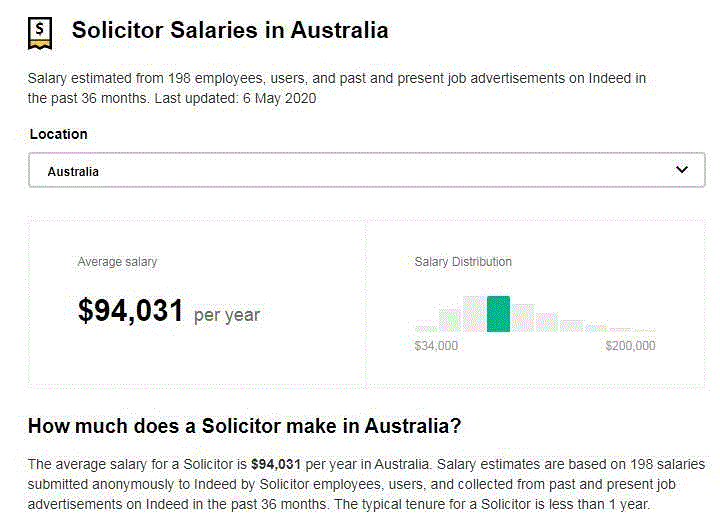Click the second grey histogram bar
This screenshot has width=720, height=524.
450,321
